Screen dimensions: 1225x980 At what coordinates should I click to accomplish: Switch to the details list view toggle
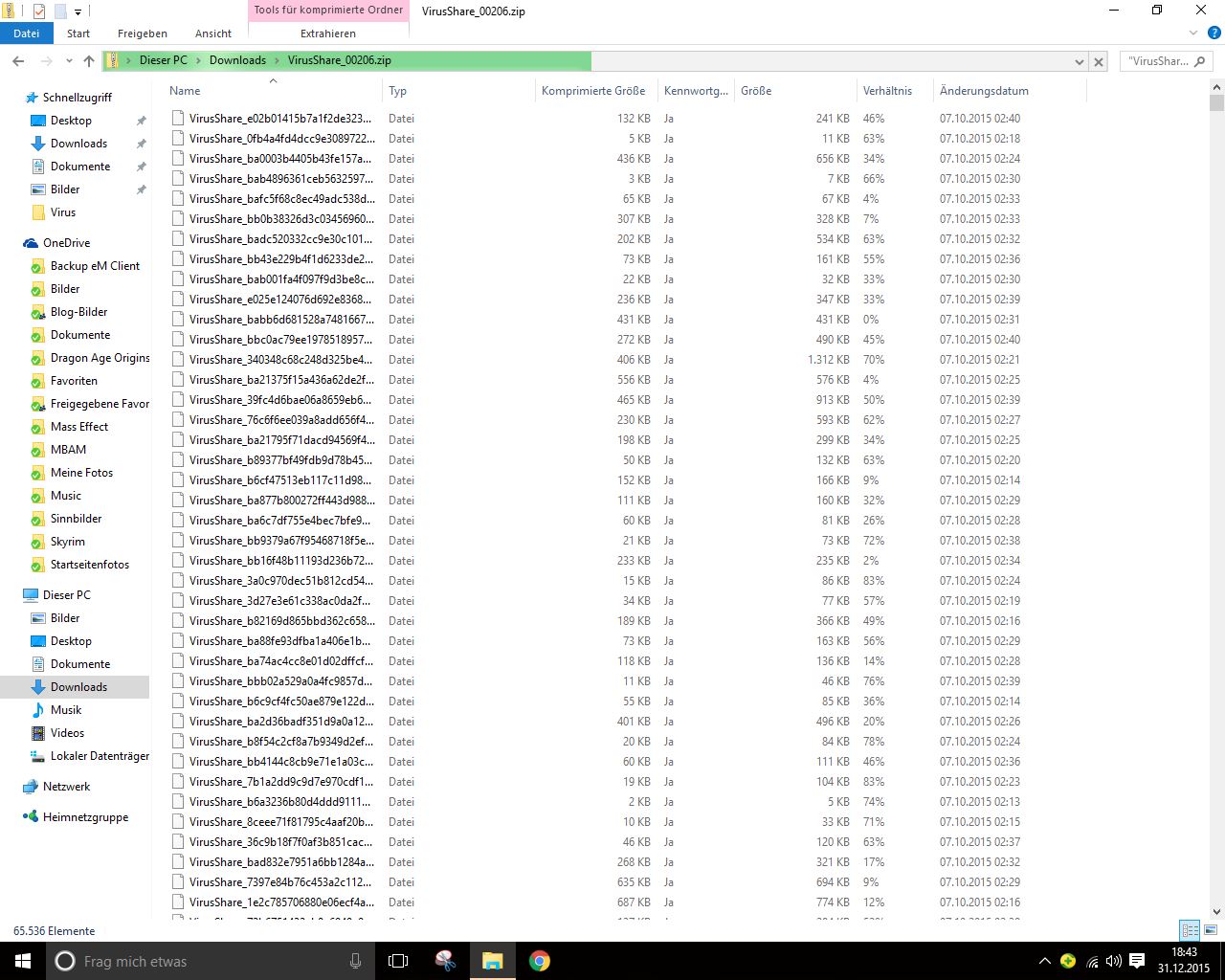[1190, 930]
